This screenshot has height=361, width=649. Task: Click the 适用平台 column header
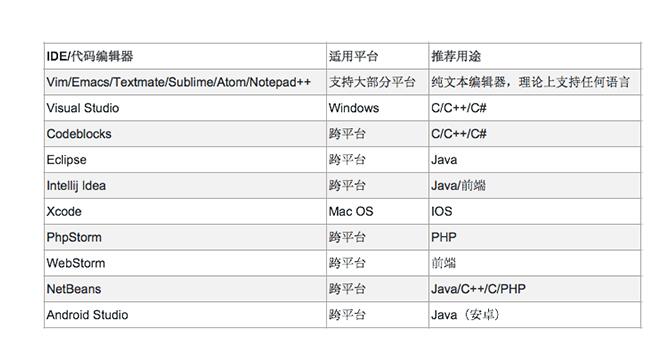[377, 56]
